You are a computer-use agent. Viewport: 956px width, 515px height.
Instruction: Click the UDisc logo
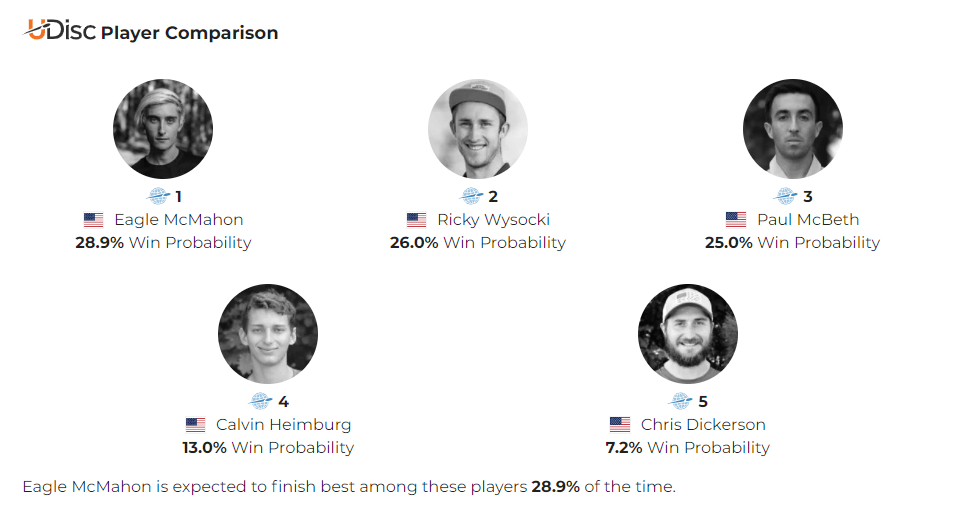(59, 30)
